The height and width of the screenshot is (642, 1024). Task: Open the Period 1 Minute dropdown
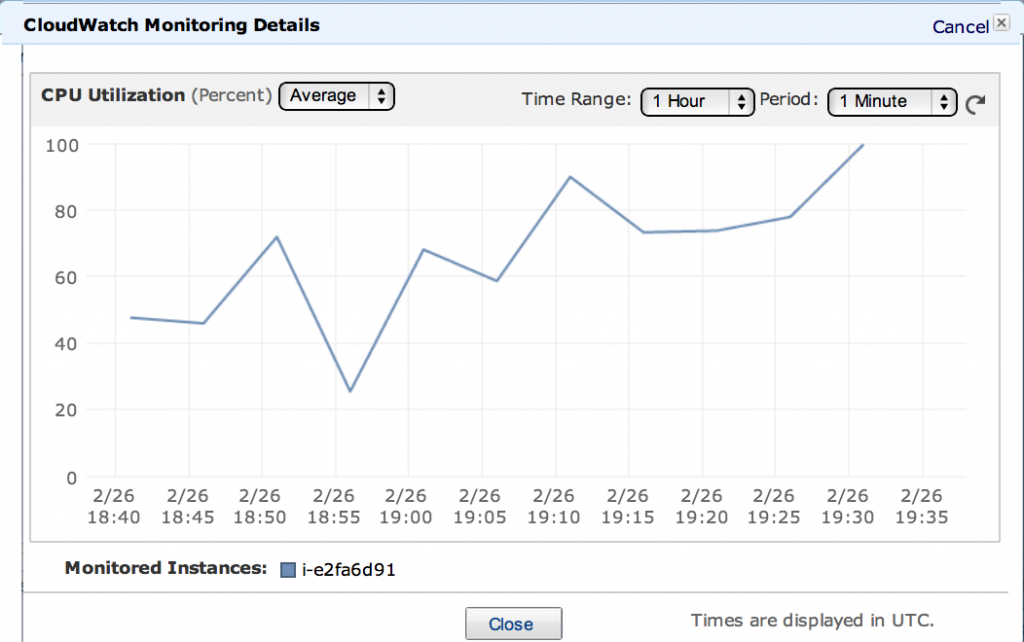tap(892, 102)
